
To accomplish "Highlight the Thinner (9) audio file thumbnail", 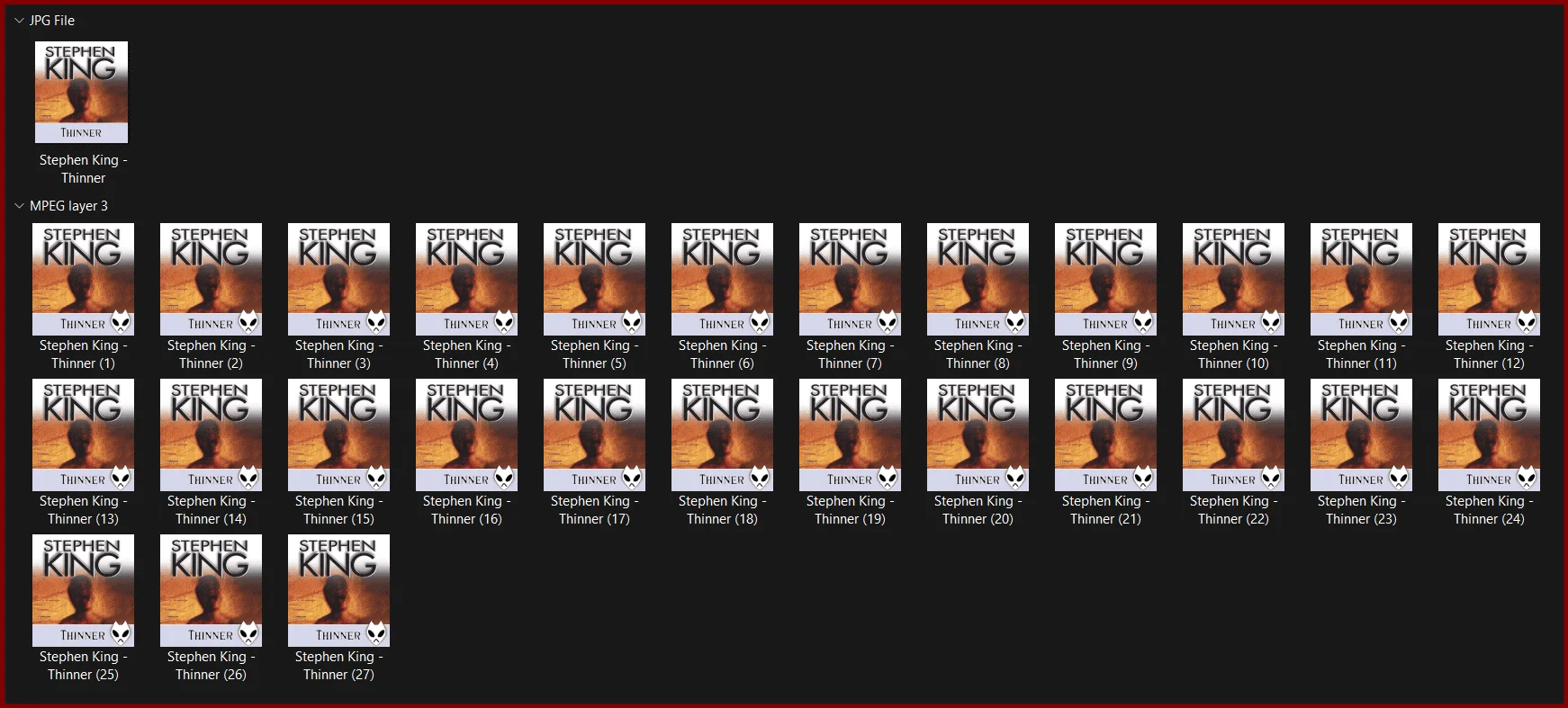I will 1105,279.
